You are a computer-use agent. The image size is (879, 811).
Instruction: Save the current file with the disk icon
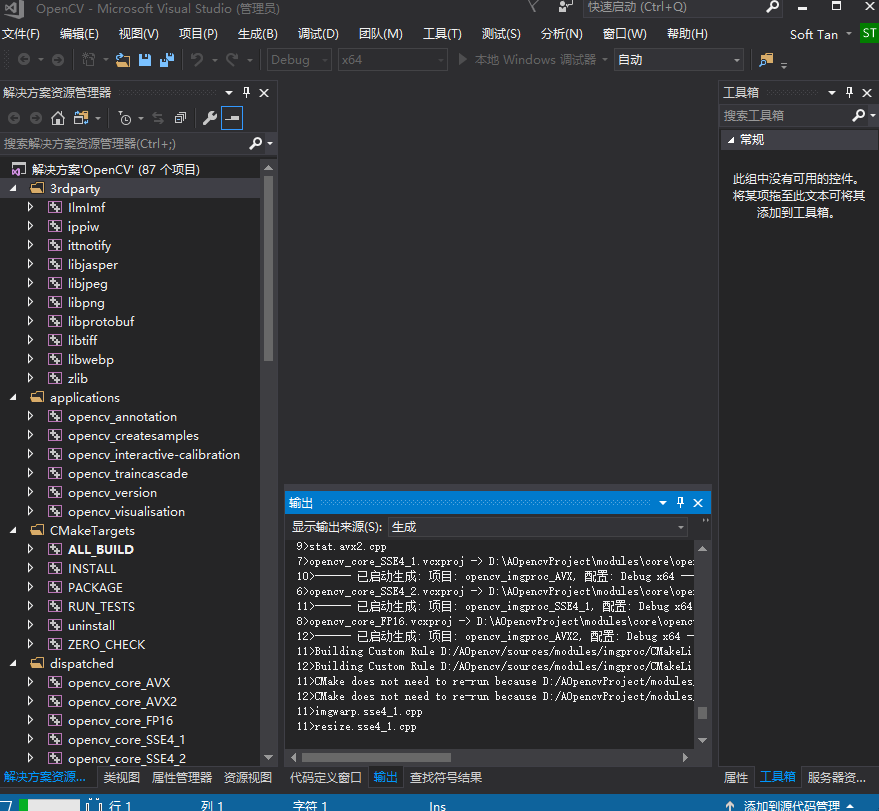145,59
